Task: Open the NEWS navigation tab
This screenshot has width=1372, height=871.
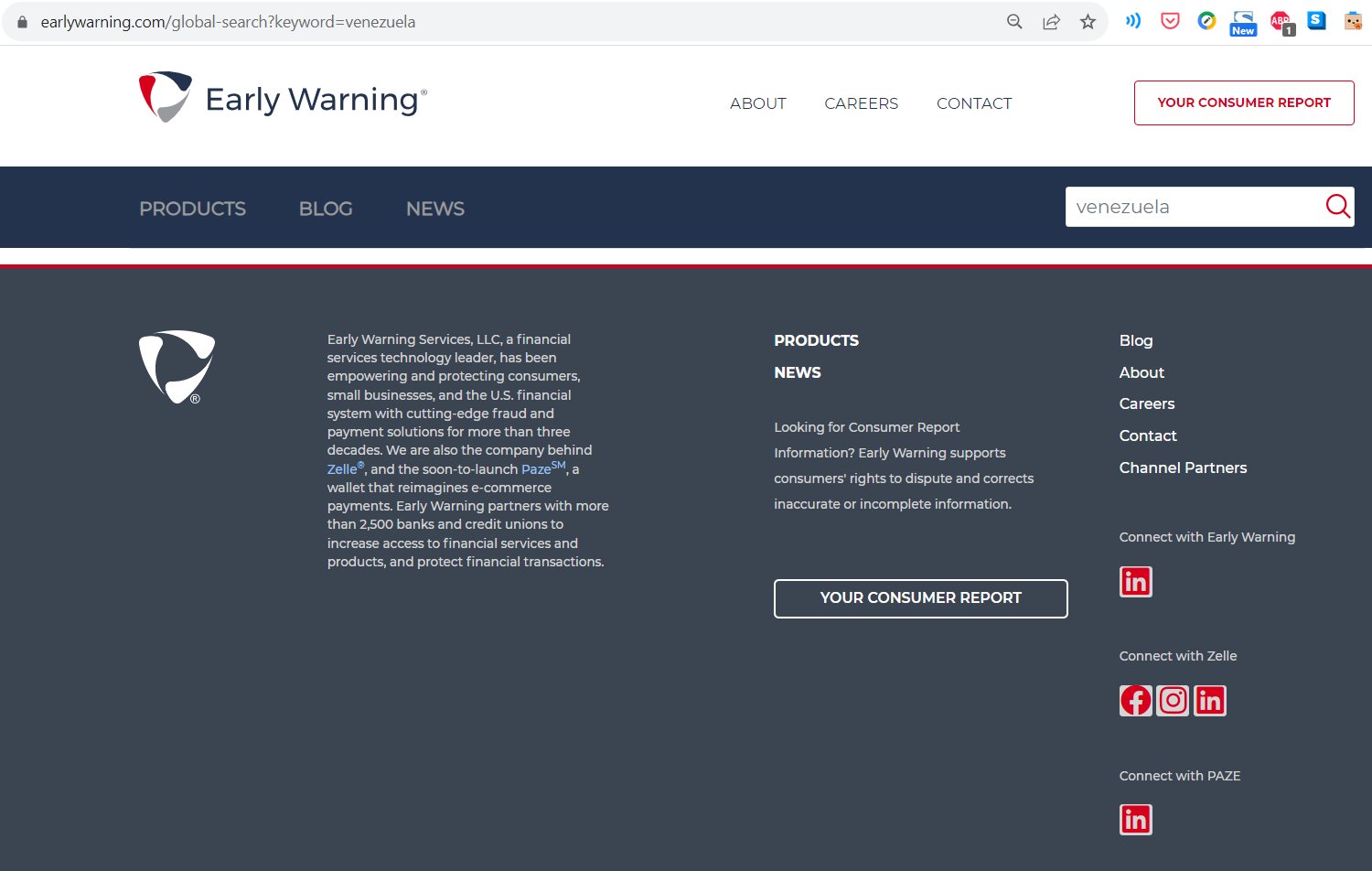Action: click(x=435, y=209)
